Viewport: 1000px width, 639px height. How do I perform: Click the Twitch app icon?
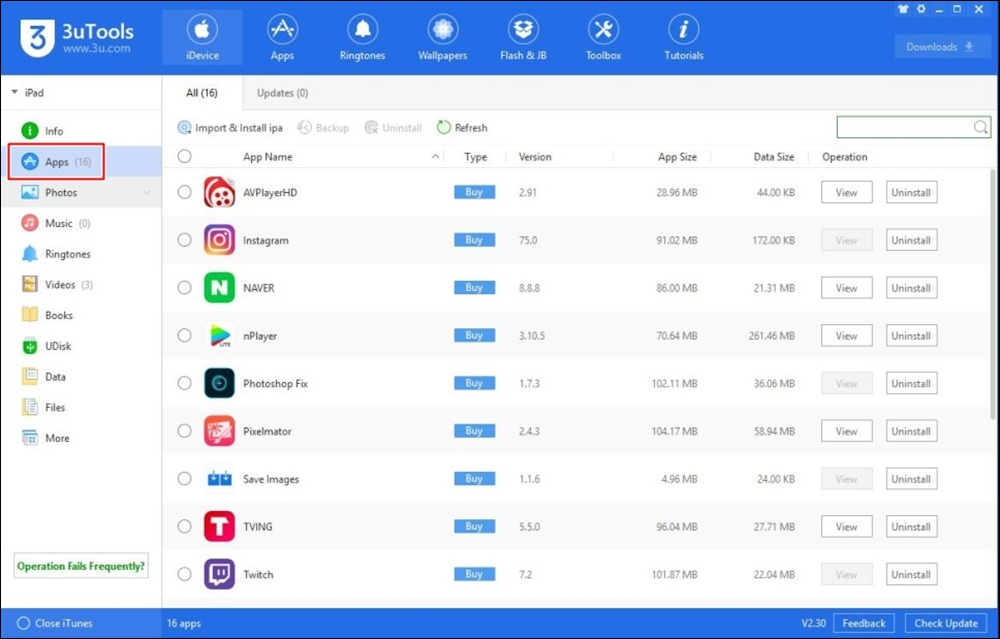coord(219,574)
